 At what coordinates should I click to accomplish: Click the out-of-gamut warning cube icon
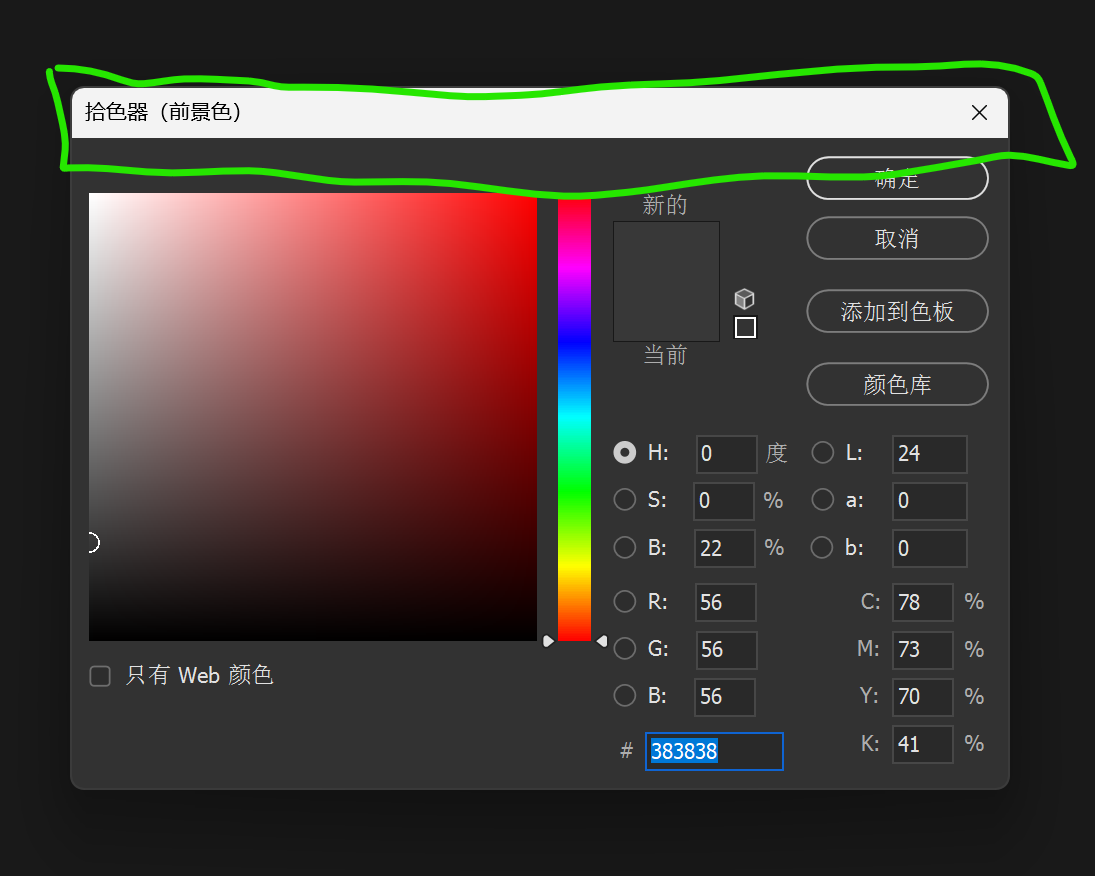tap(744, 298)
